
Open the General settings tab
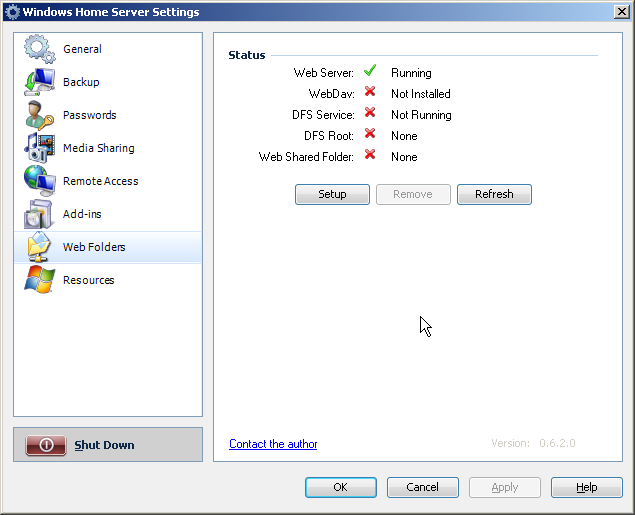click(x=82, y=49)
